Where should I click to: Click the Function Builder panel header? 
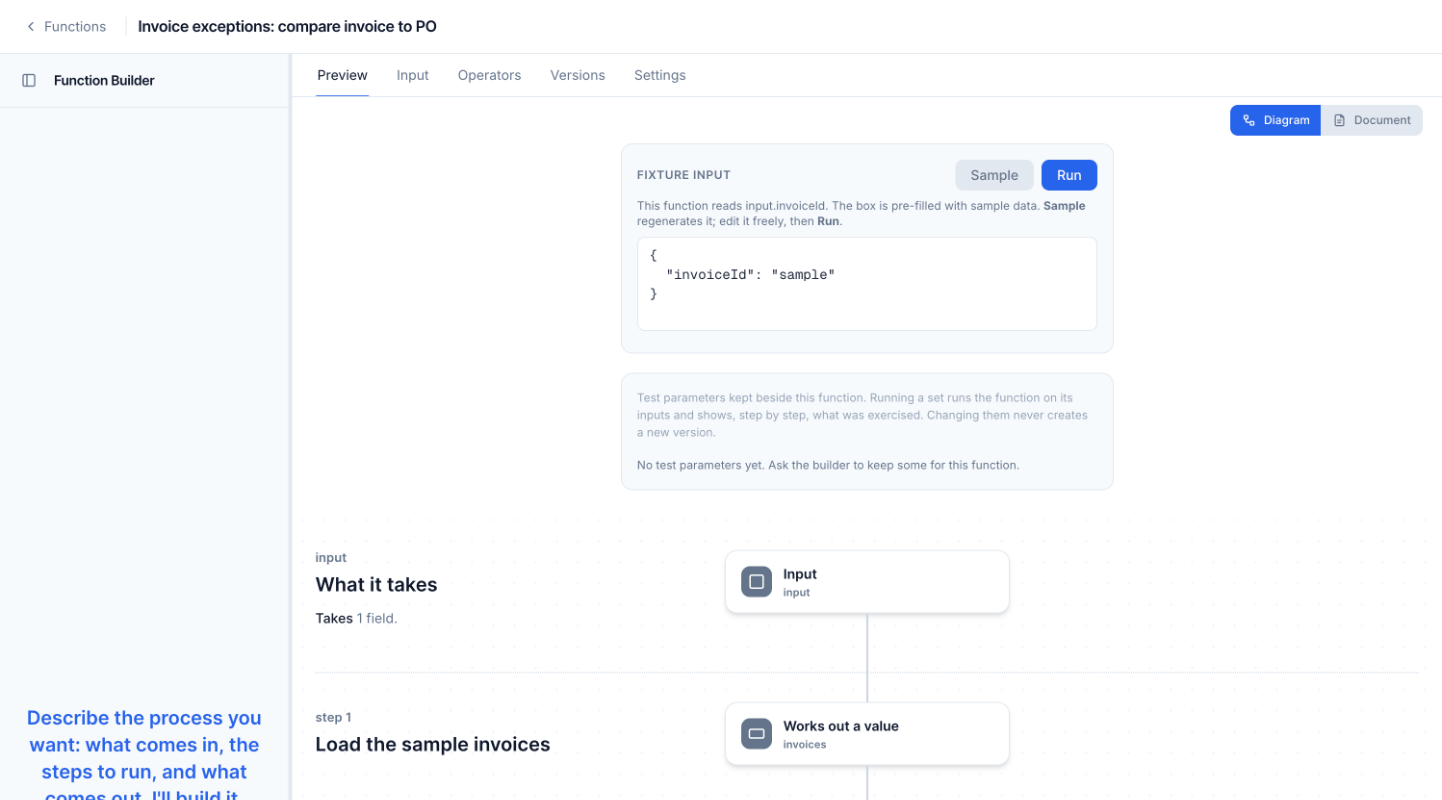coord(104,80)
